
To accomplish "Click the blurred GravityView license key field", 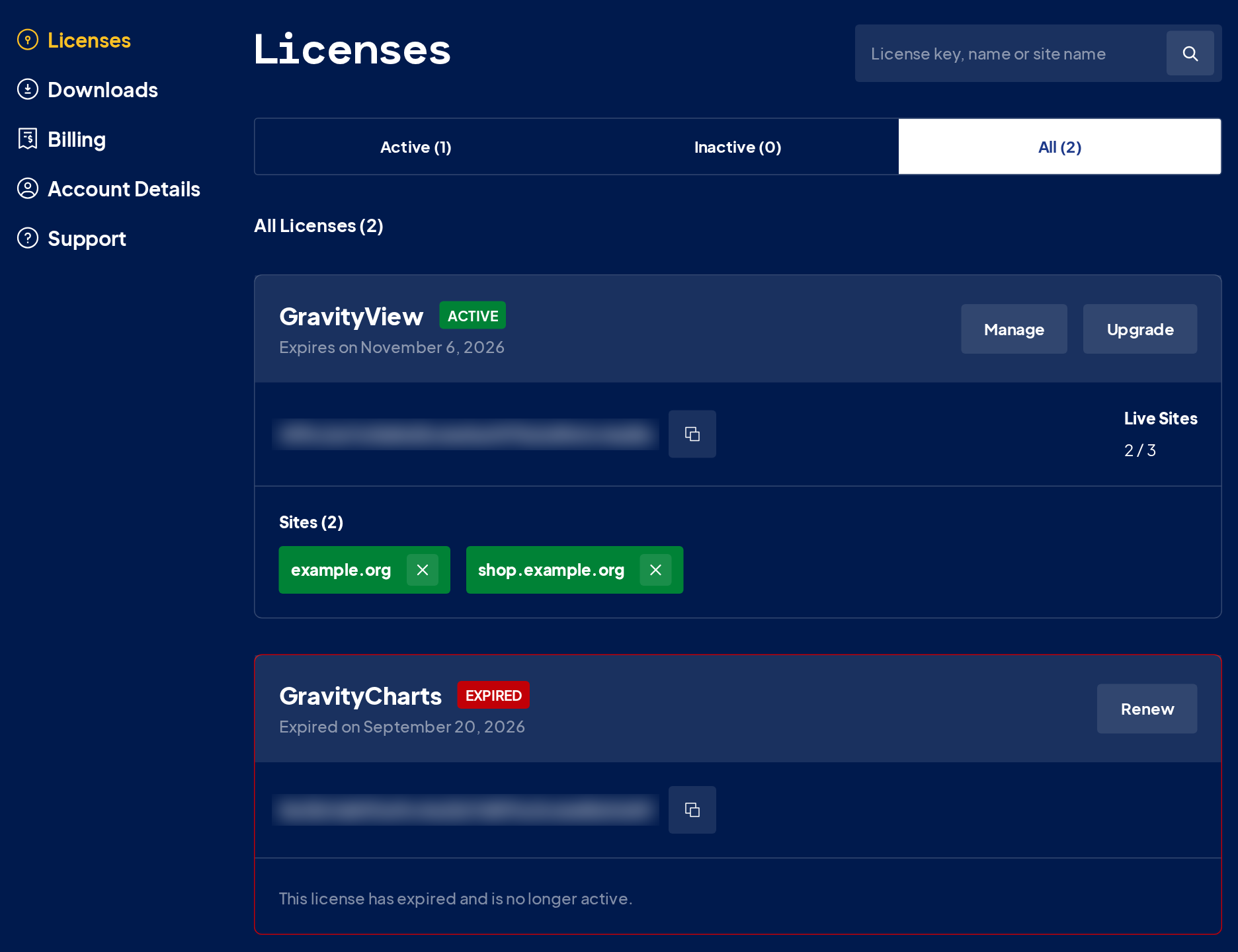I will (466, 434).
